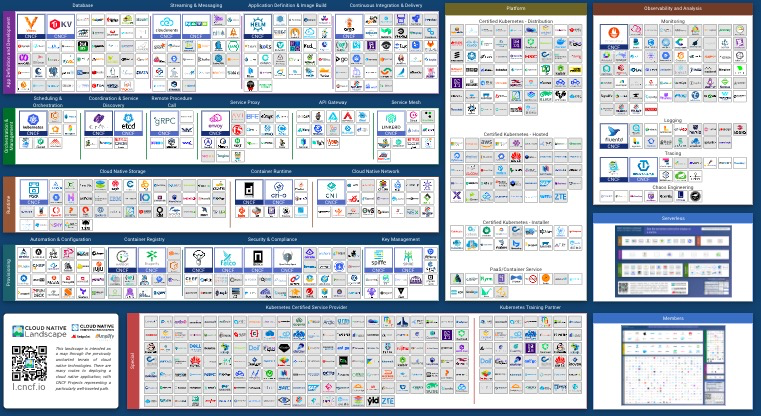Open the Vitess CNCF project card
The height and width of the screenshot is (416, 761).
point(31,26)
